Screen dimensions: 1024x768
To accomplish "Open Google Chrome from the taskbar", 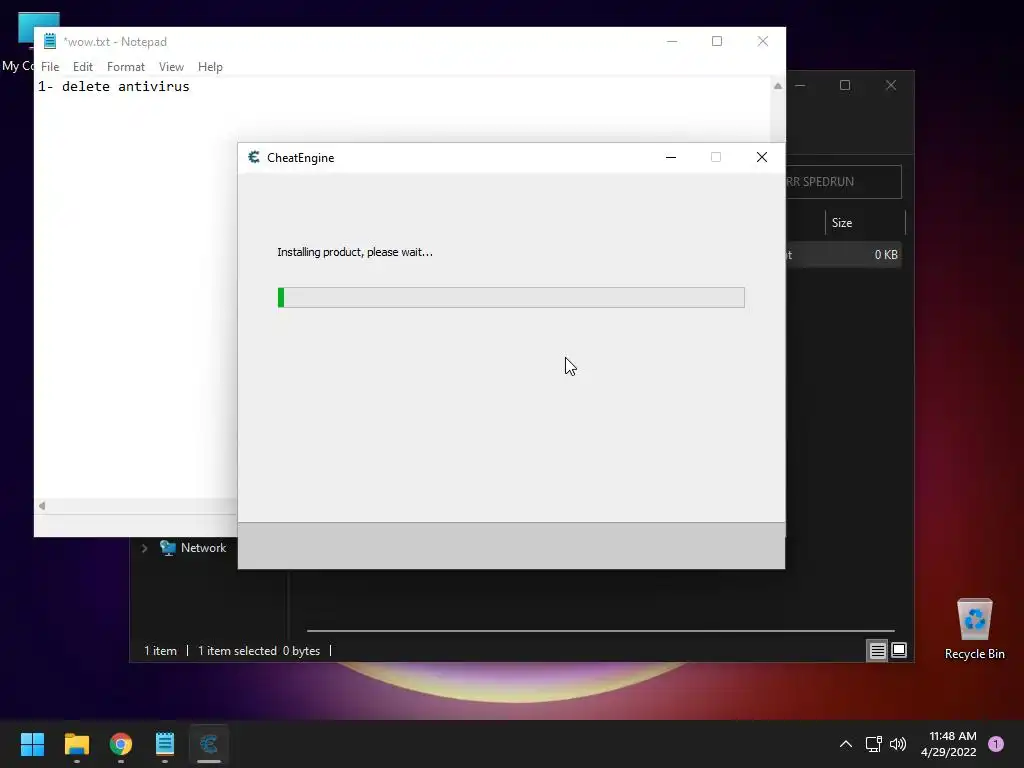I will click(121, 744).
